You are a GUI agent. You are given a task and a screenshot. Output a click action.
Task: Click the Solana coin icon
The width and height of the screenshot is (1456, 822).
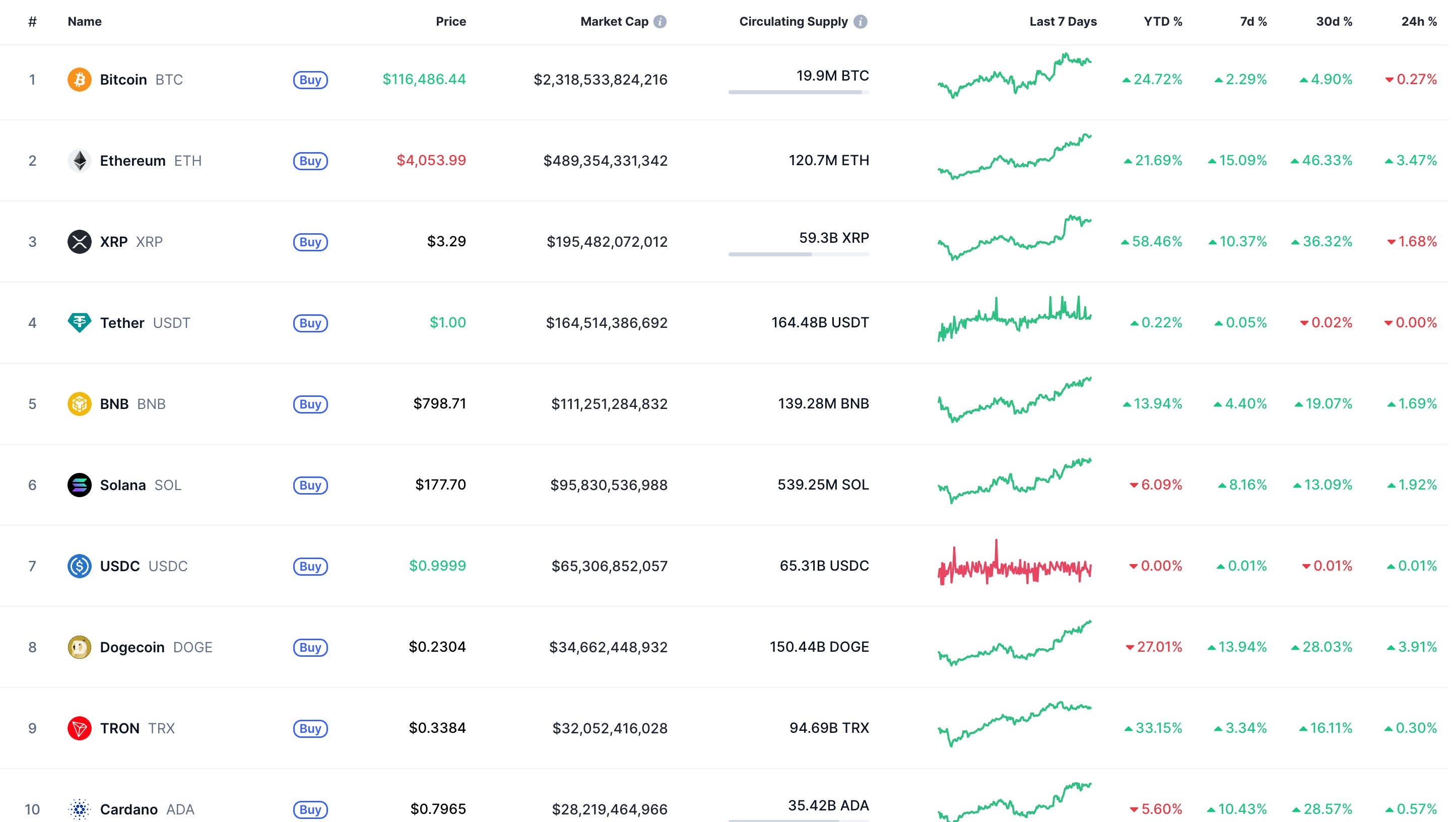coord(79,485)
